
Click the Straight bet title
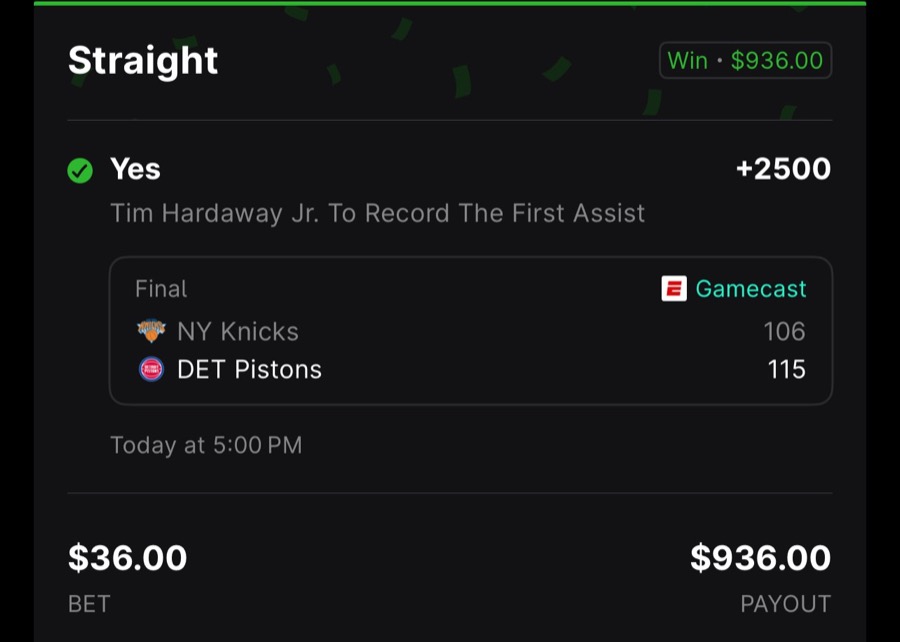(142, 60)
